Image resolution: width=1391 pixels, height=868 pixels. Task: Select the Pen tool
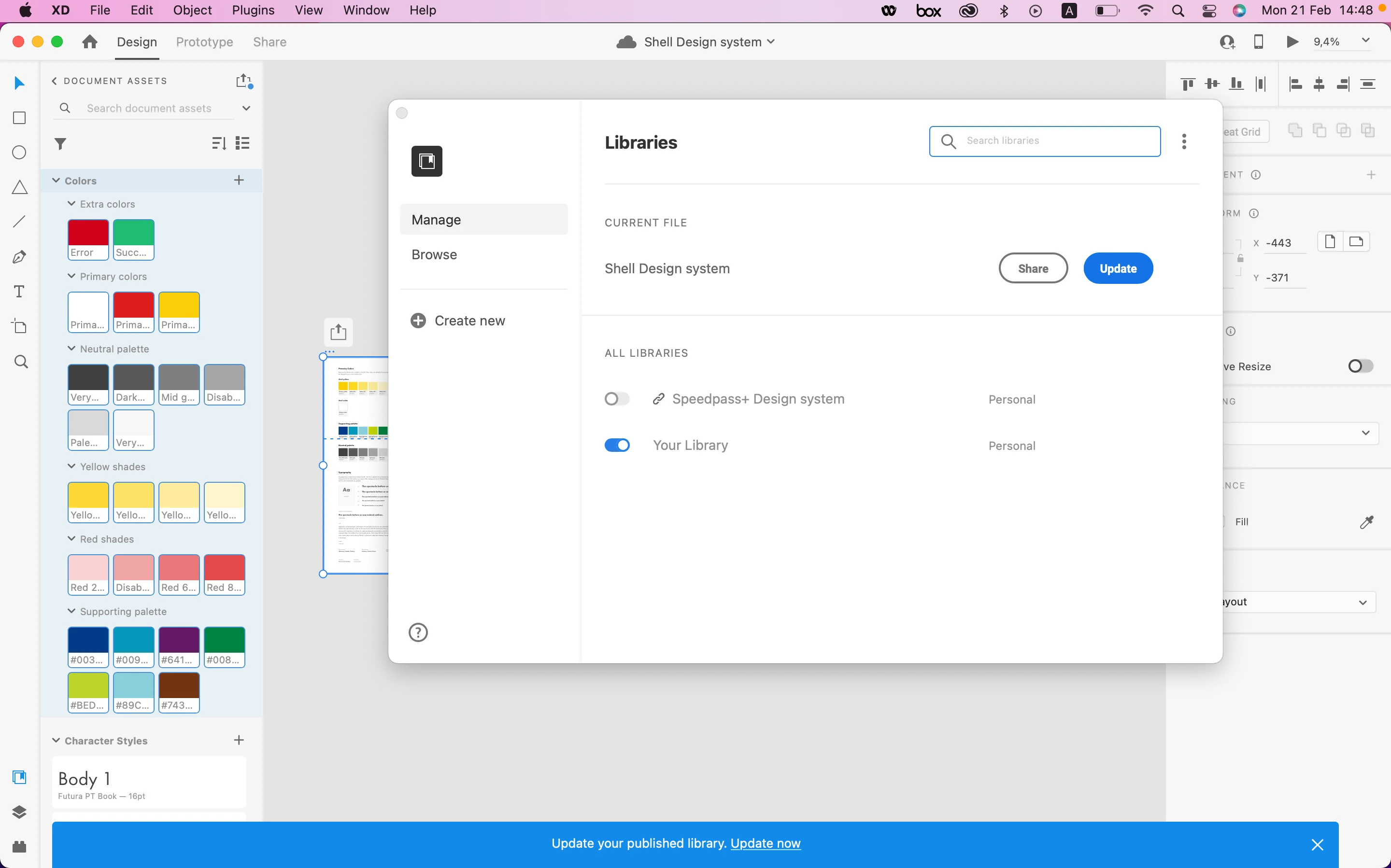(x=19, y=257)
